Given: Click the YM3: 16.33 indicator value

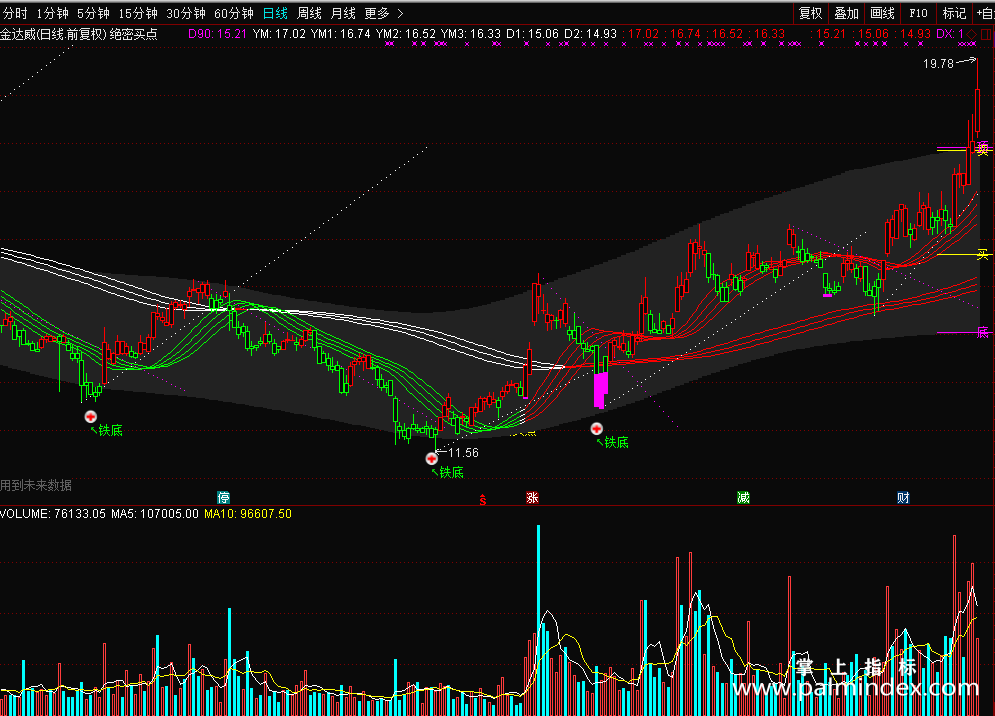Looking at the screenshot, I should (470, 34).
